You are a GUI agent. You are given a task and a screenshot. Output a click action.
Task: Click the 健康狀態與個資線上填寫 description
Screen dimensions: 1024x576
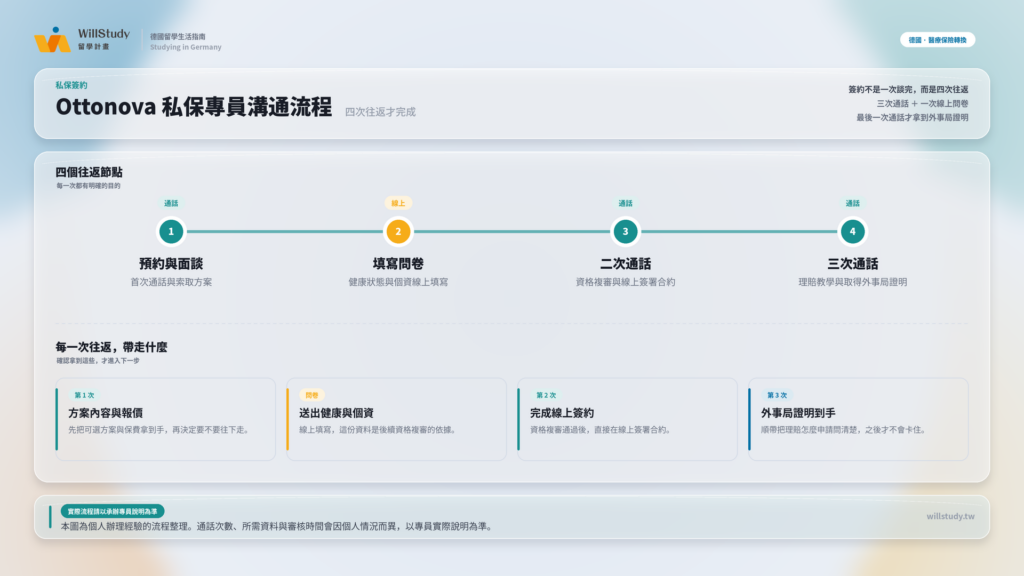point(398,282)
